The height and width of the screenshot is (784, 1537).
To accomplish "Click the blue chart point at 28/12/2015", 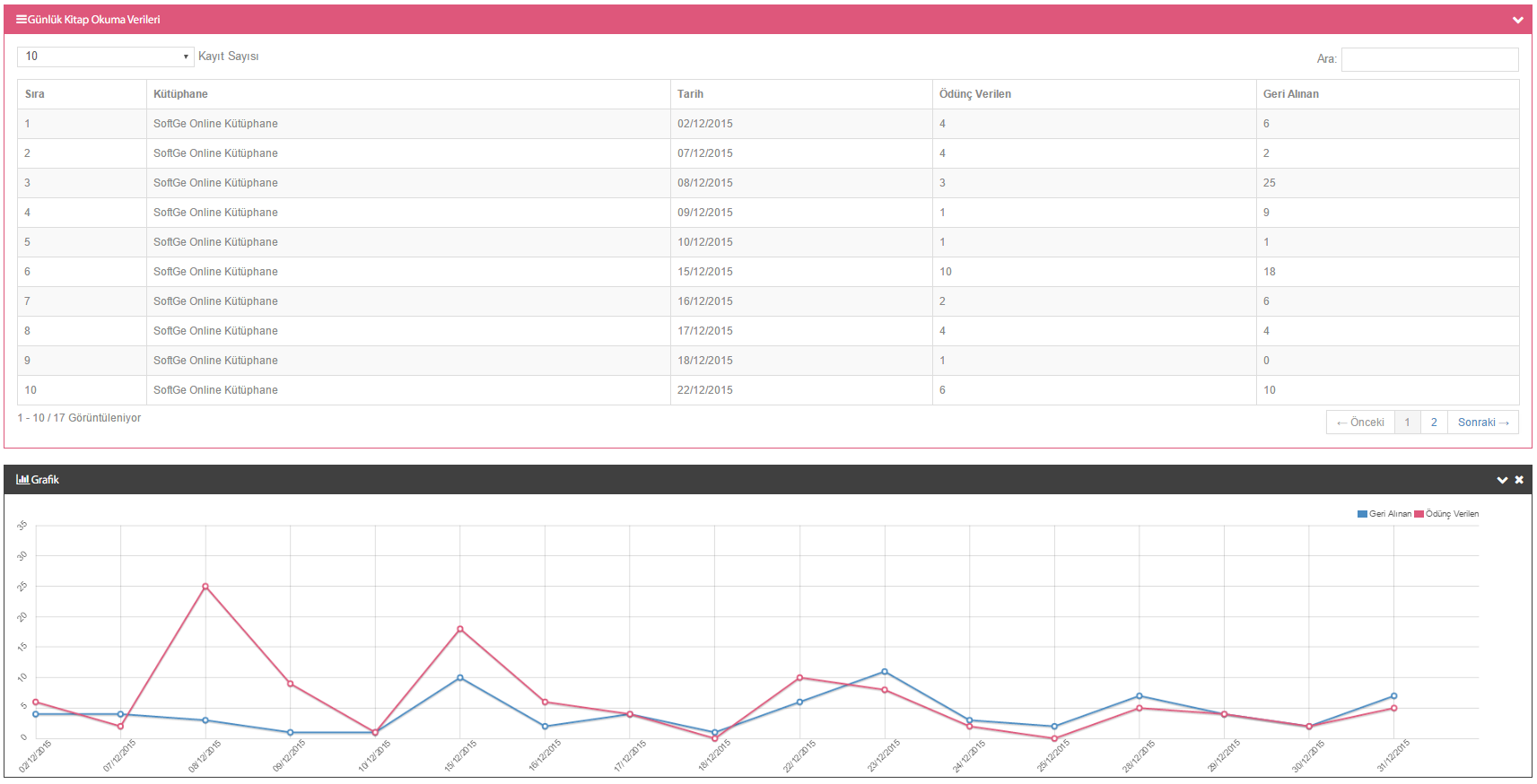I will point(1140,696).
